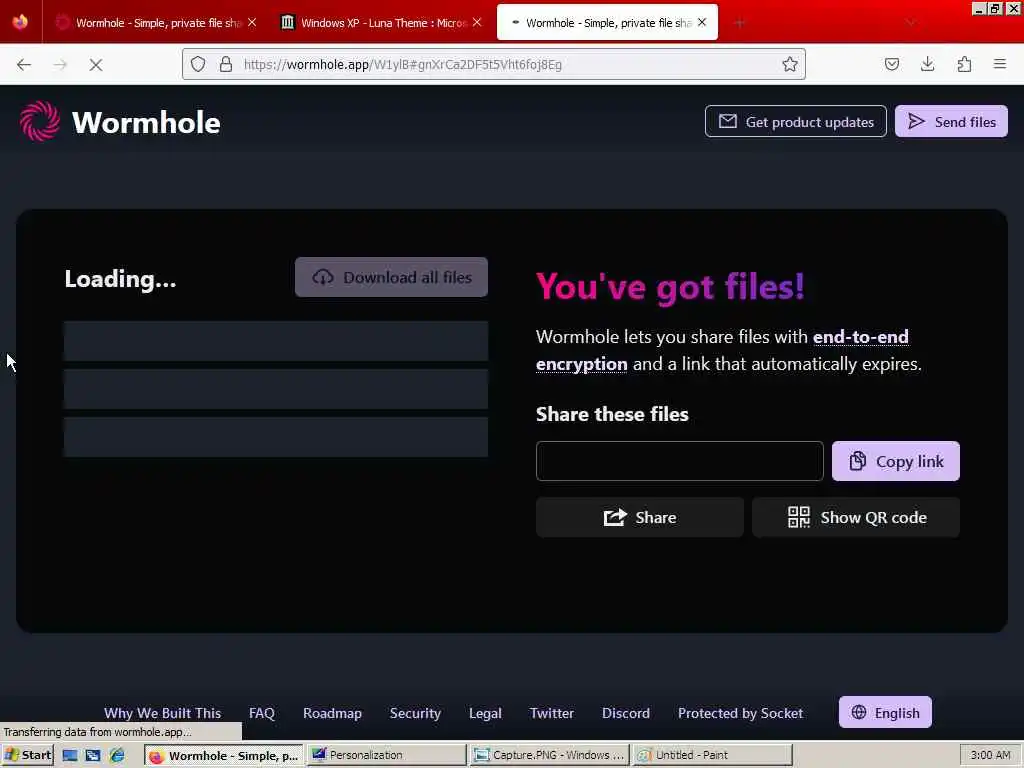Screen dimensions: 1024x768
Task: Switch to Capture.PNG taskbar window
Action: [549, 756]
